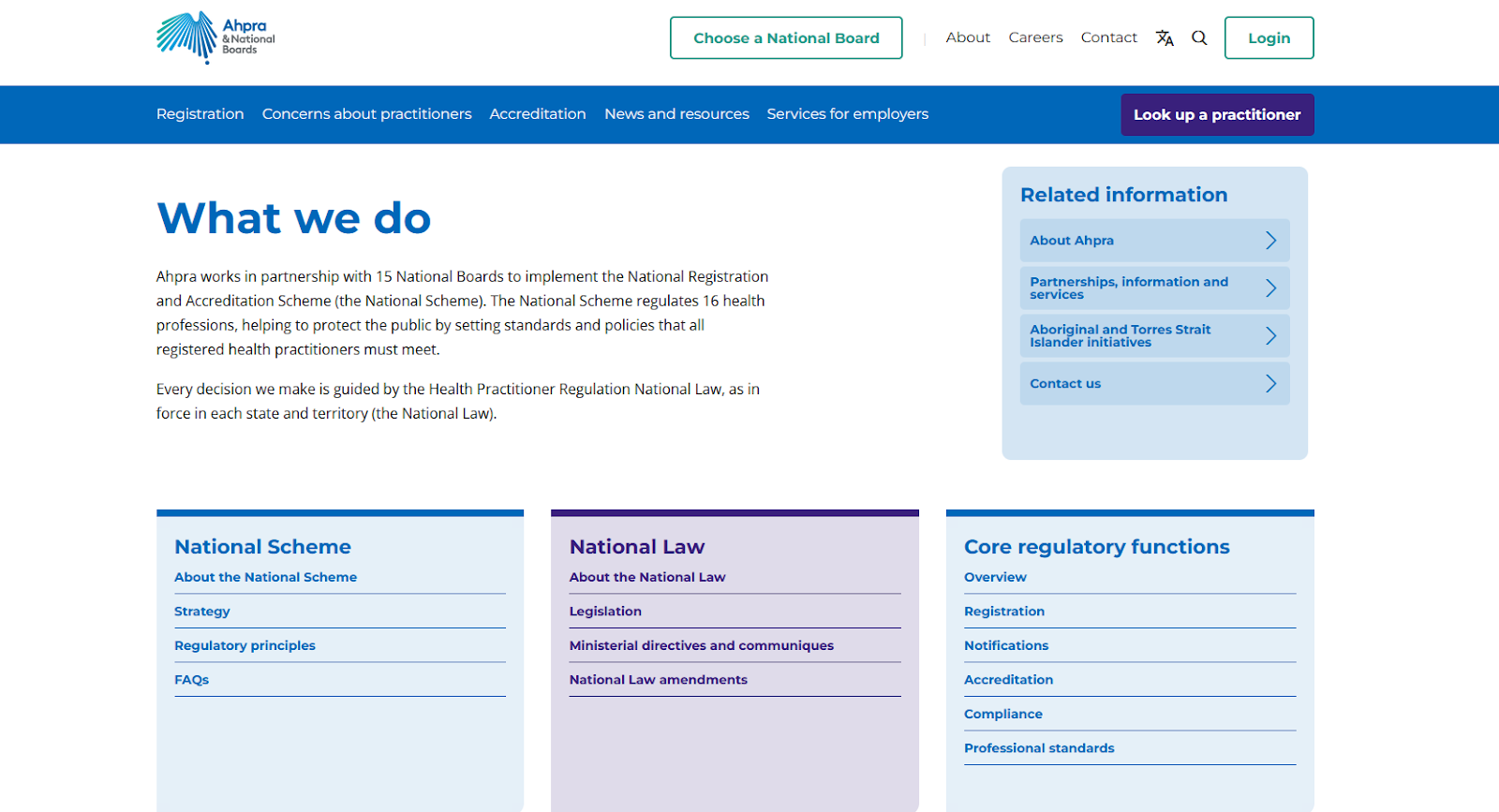Open Partnerships, information and services link
This screenshot has height=812, width=1499.
[x=1154, y=288]
